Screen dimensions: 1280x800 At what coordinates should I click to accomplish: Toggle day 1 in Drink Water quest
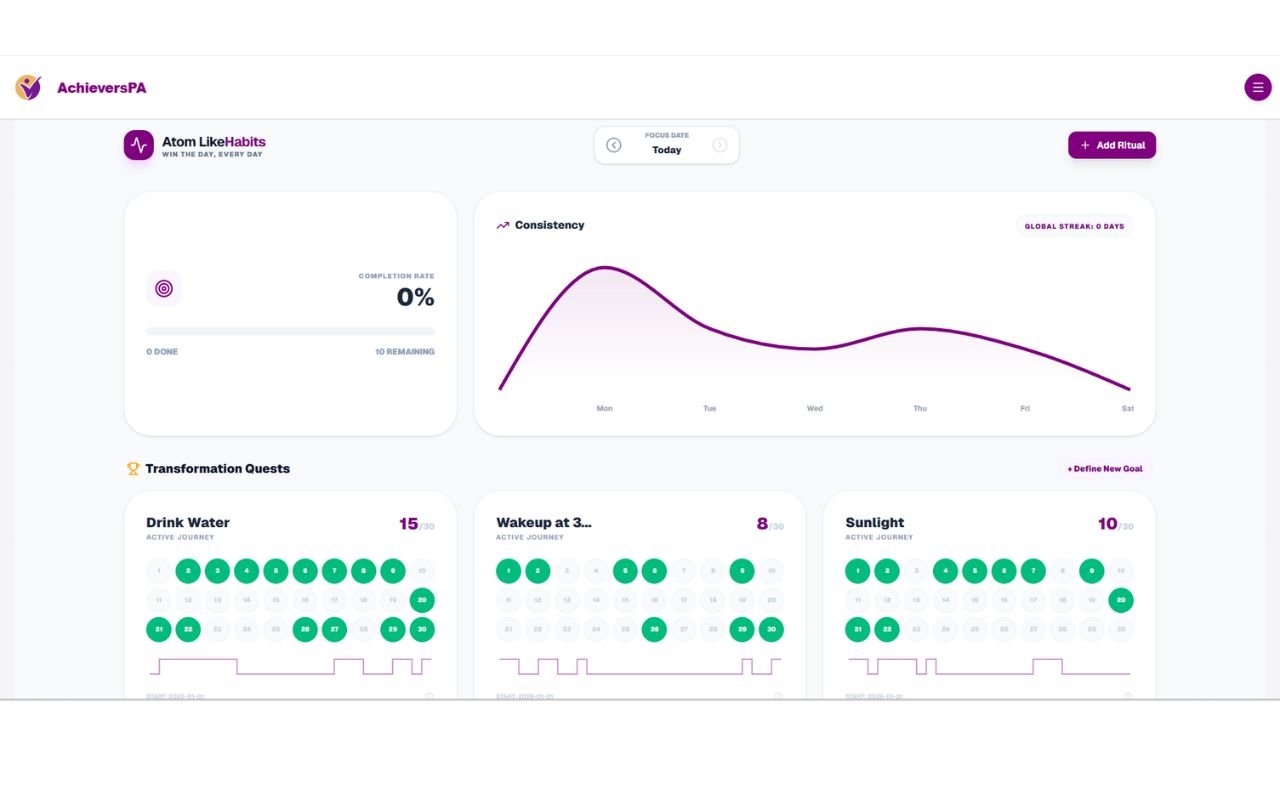pyautogui.click(x=159, y=571)
